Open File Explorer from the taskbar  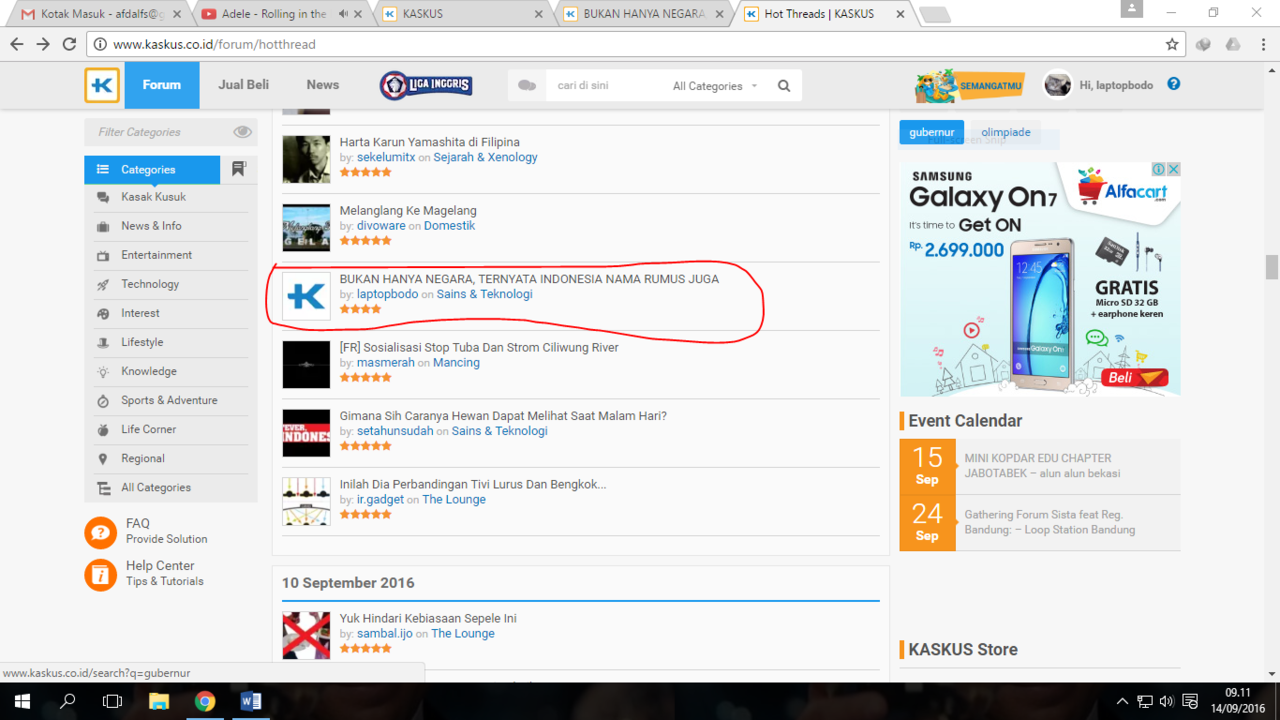160,701
